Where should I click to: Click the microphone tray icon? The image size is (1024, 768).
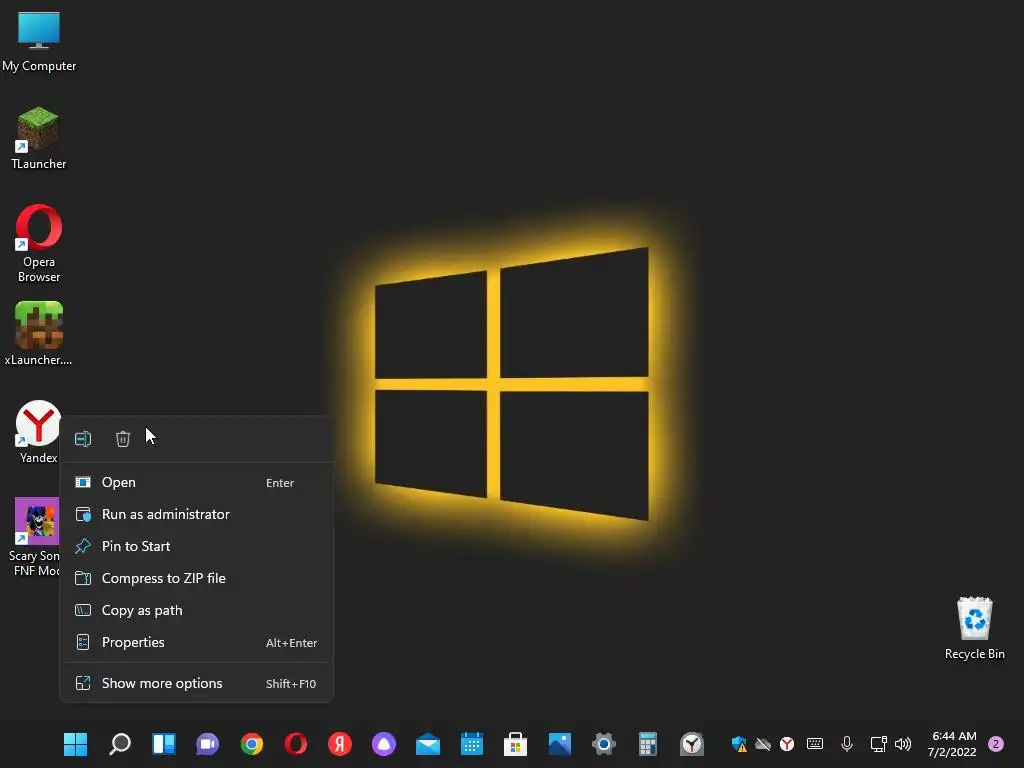click(847, 744)
